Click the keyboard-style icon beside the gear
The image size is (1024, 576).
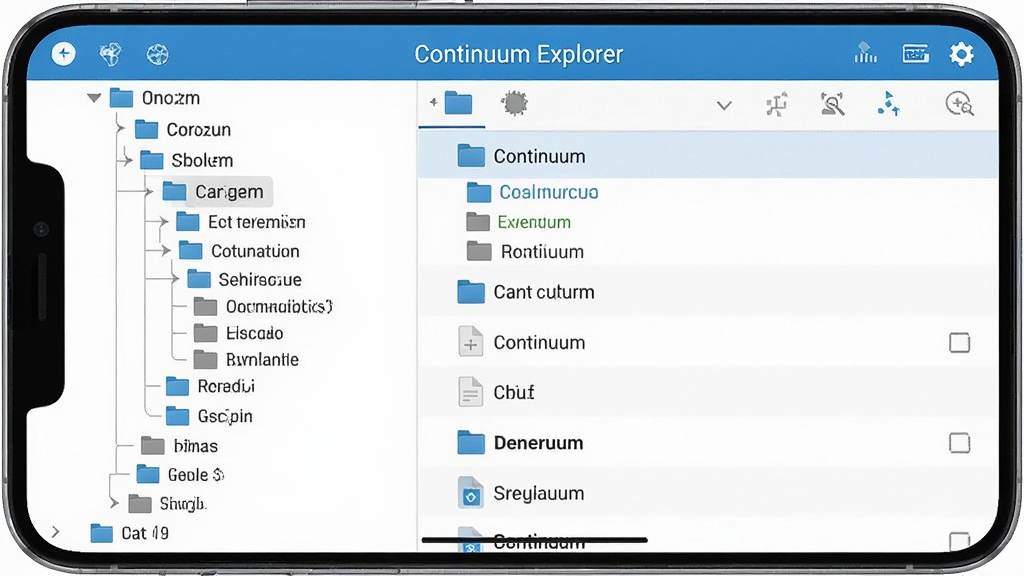pos(915,54)
